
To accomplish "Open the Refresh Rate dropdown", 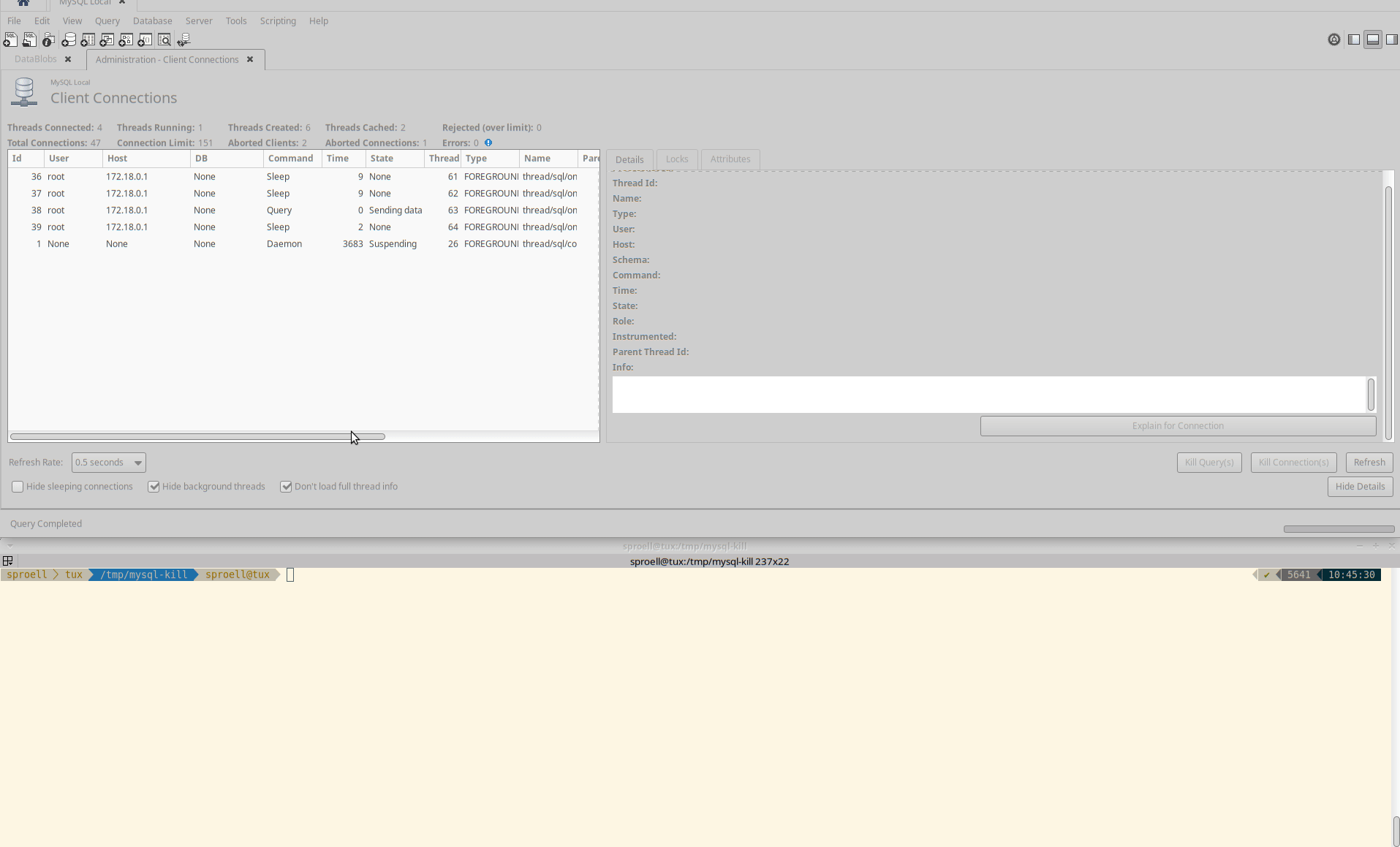I will pos(109,463).
